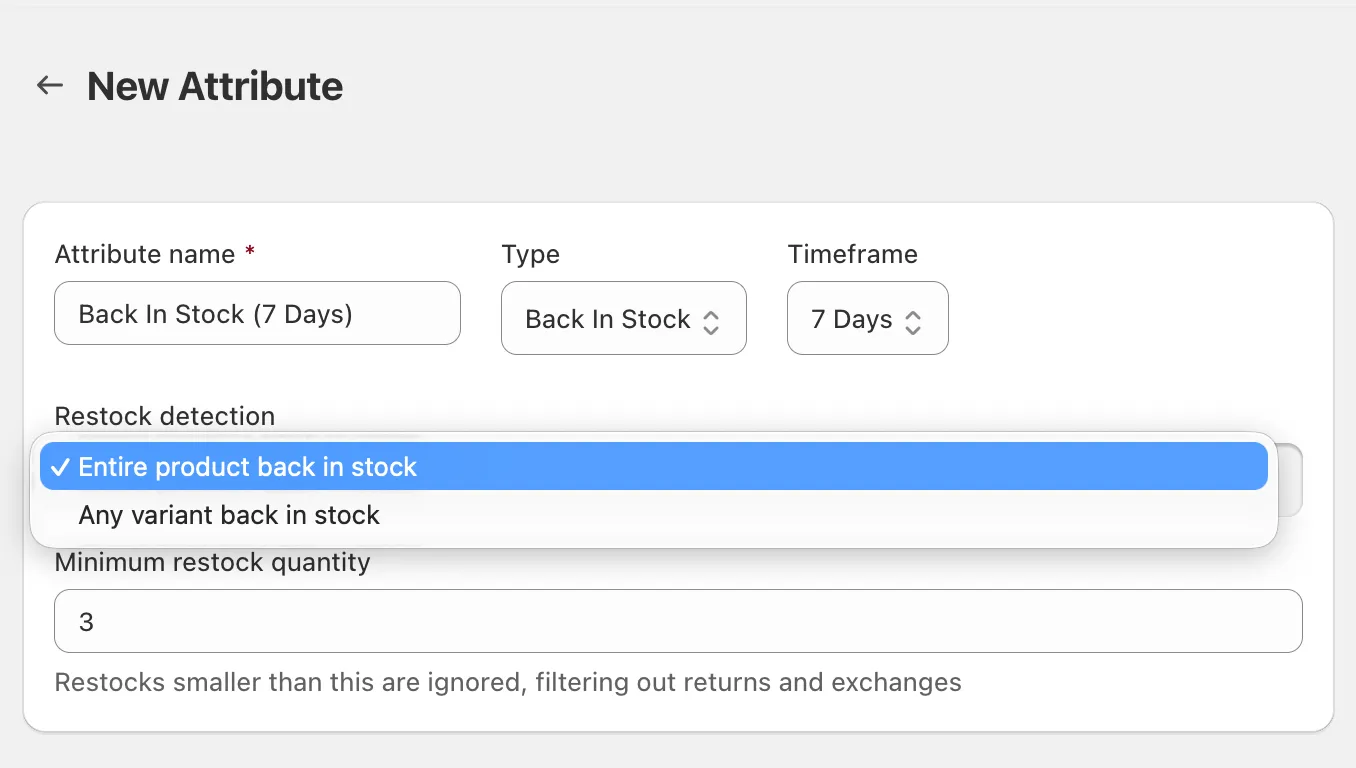Viewport: 1356px width, 768px height.
Task: Go back using the left arrow icon
Action: 50,86
